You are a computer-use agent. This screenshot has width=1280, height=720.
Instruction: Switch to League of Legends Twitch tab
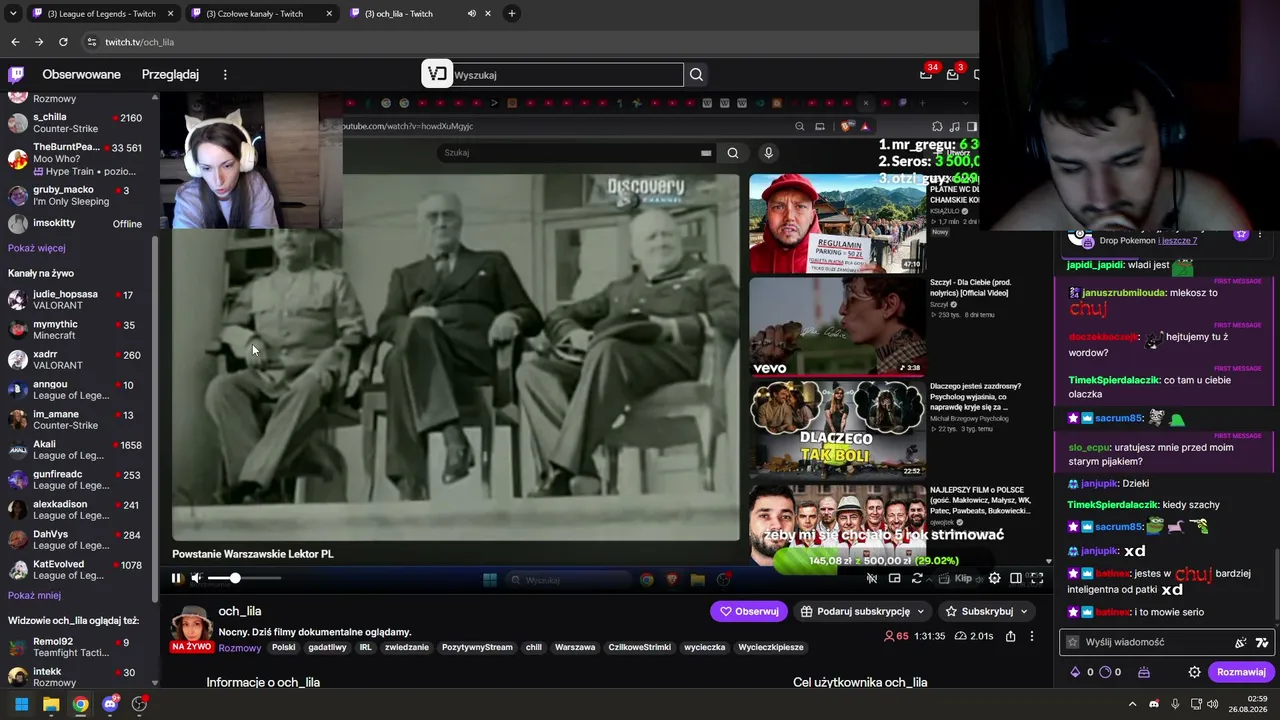pyautogui.click(x=102, y=14)
